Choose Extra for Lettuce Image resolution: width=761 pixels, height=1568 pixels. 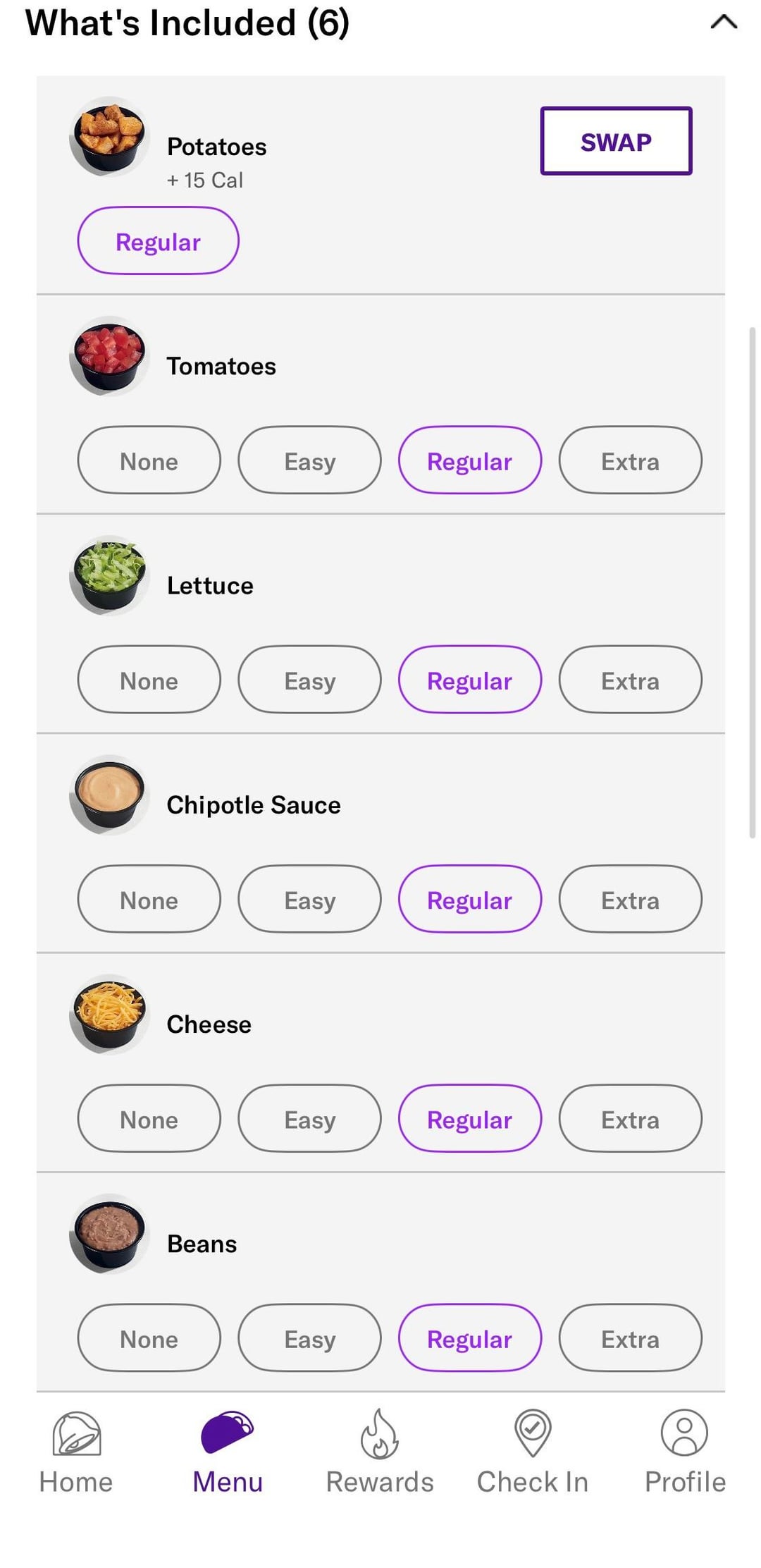click(630, 680)
